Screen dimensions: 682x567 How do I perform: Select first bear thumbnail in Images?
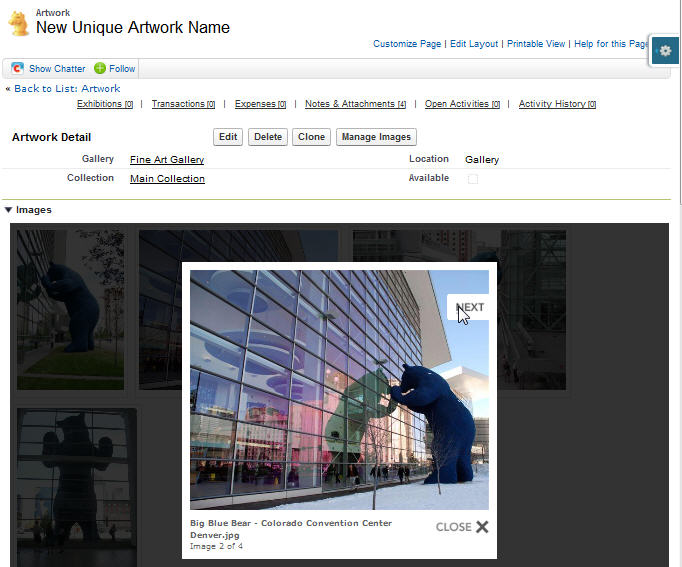[70, 309]
